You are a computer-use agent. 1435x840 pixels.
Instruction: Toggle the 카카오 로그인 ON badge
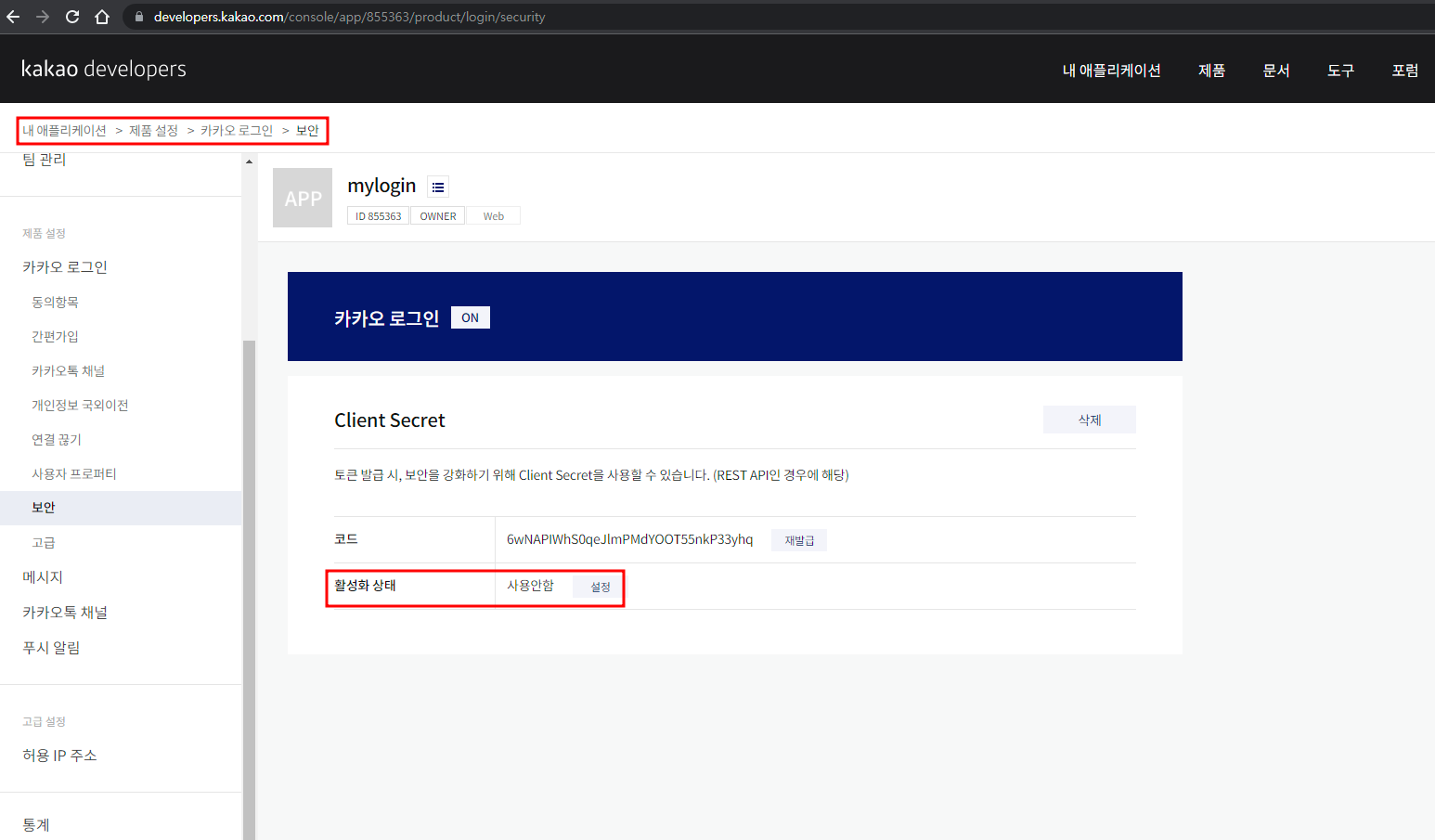(x=471, y=317)
